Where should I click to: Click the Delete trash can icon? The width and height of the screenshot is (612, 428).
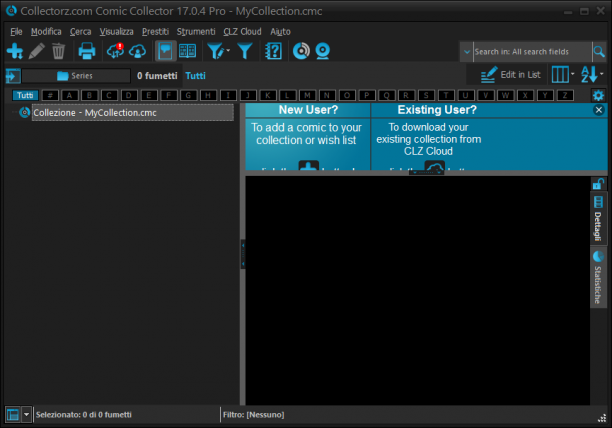(x=59, y=51)
